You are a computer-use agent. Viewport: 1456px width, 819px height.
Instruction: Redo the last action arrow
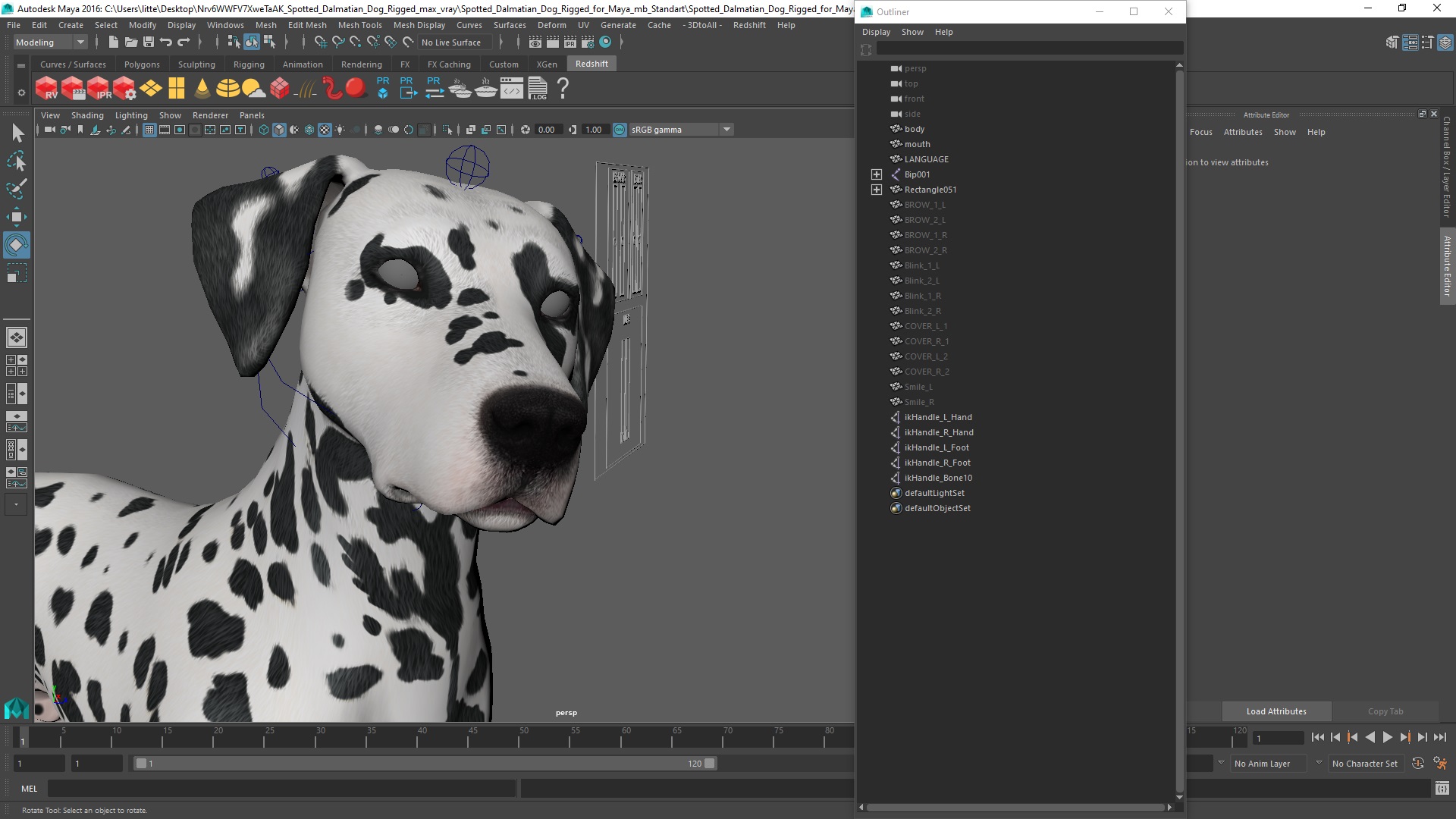pyautogui.click(x=184, y=42)
